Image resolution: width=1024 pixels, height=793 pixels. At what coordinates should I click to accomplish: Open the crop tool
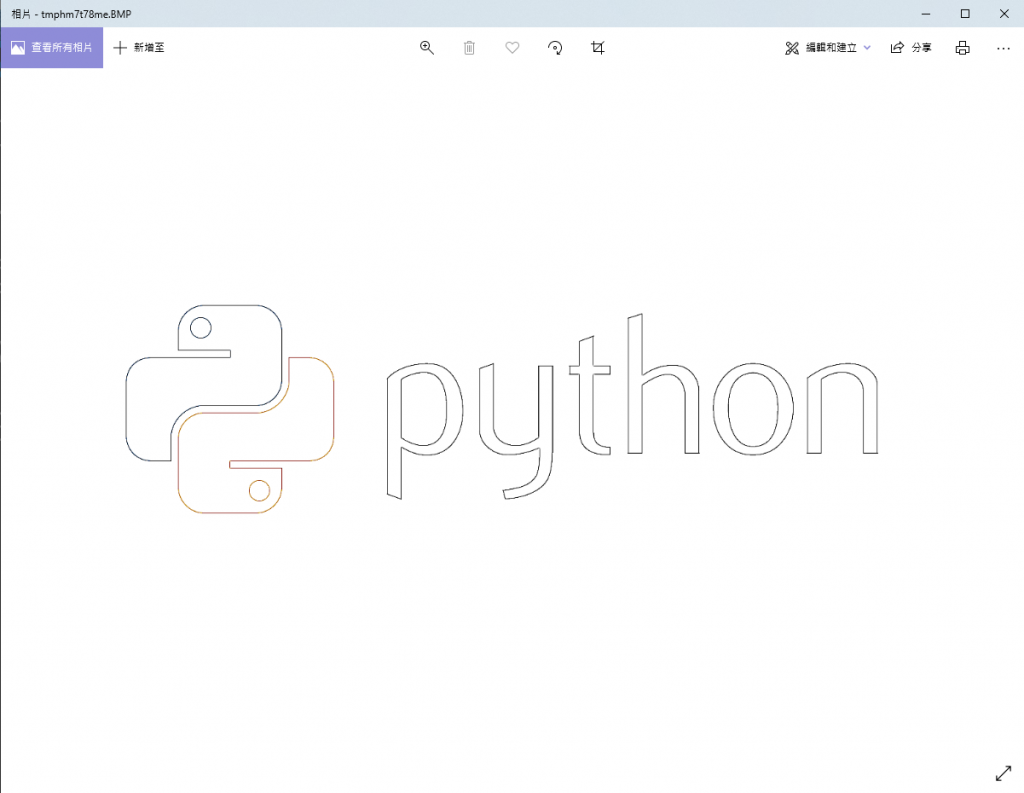[x=598, y=48]
